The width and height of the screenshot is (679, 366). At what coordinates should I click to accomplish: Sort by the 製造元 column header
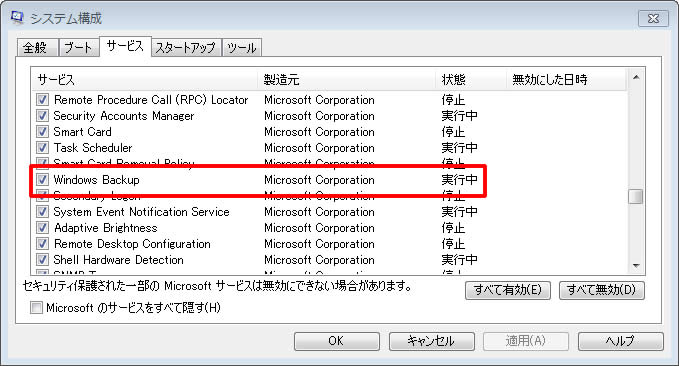coord(346,79)
